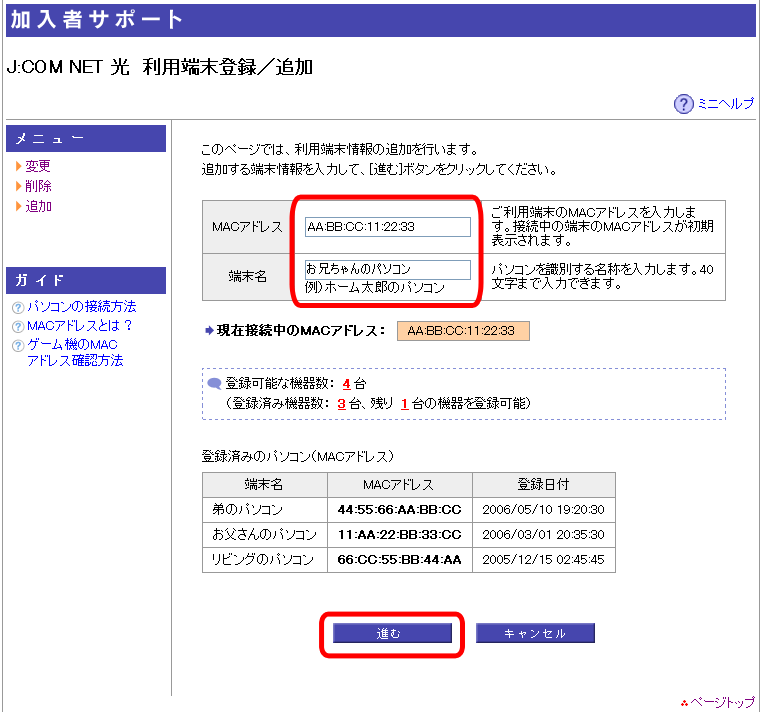Image resolution: width=762 pixels, height=712 pixels.
Task: Click the orange arrow beside 削除
Action: tap(18, 186)
